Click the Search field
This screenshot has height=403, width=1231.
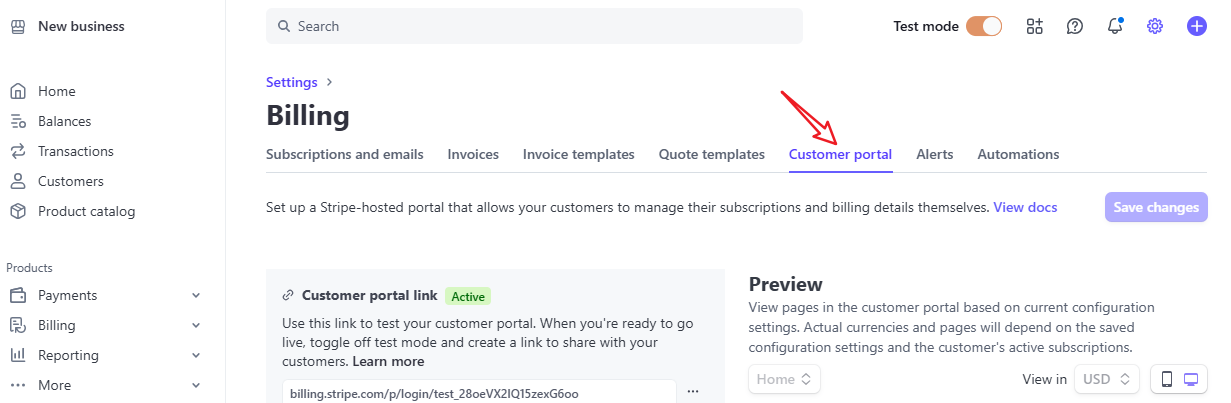534,26
